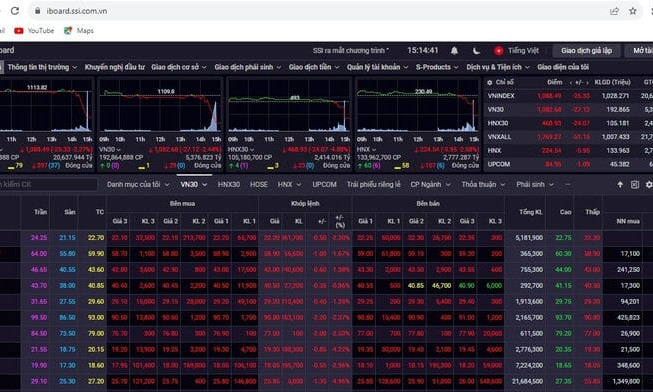Expand Danh mục của tôi list
Viewport: 653px width, 392px height.
(x=138, y=184)
